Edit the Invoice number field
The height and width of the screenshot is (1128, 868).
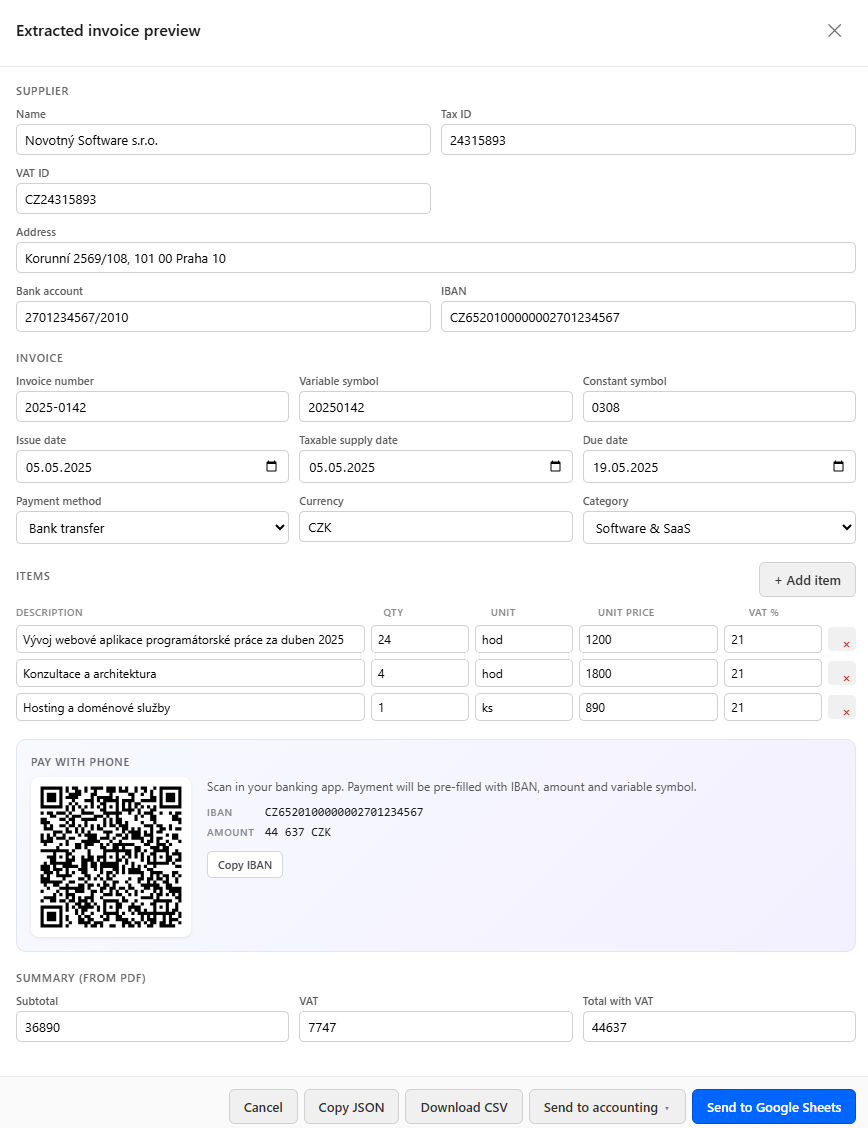point(152,406)
